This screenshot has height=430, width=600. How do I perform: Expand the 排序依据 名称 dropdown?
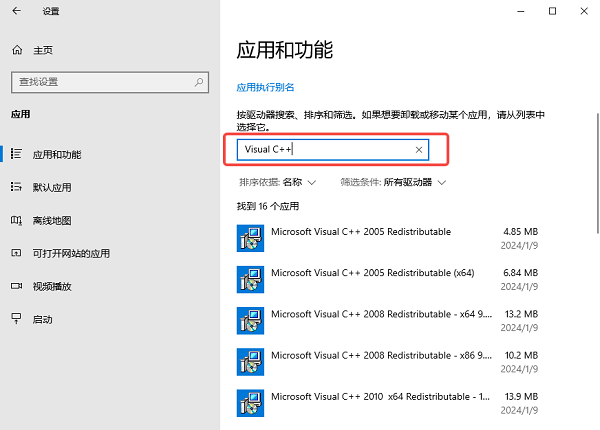tap(298, 183)
